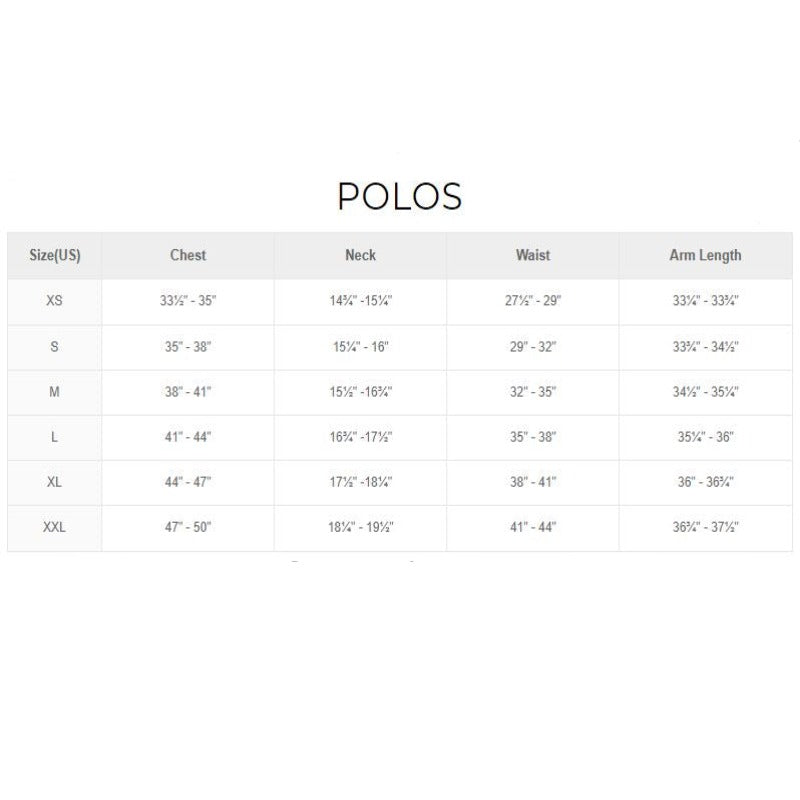Click the XS chest measurement 33½" - 35"
Image resolution: width=800 pixels, height=800 pixels.
pos(188,301)
